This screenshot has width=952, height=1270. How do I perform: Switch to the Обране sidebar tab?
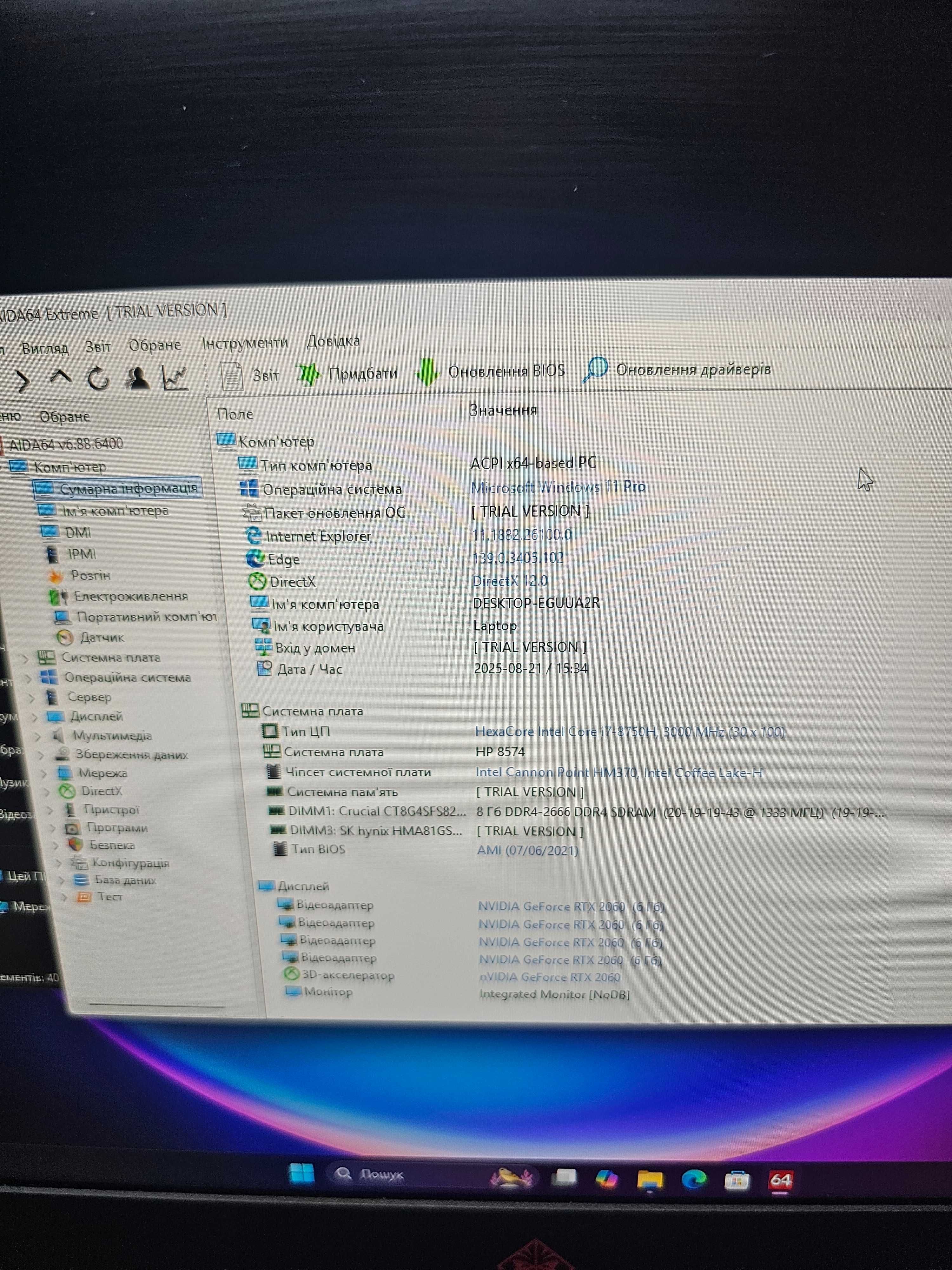coord(64,417)
